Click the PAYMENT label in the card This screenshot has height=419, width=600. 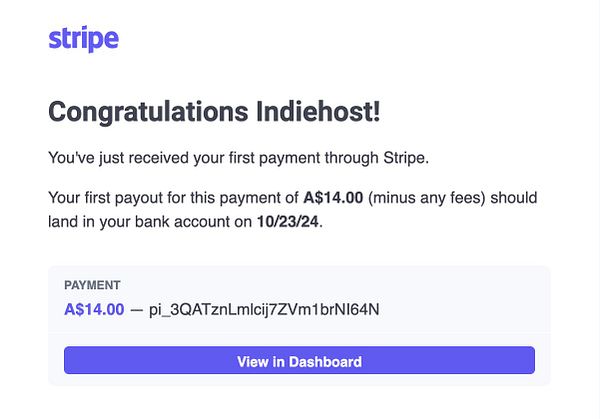92,285
